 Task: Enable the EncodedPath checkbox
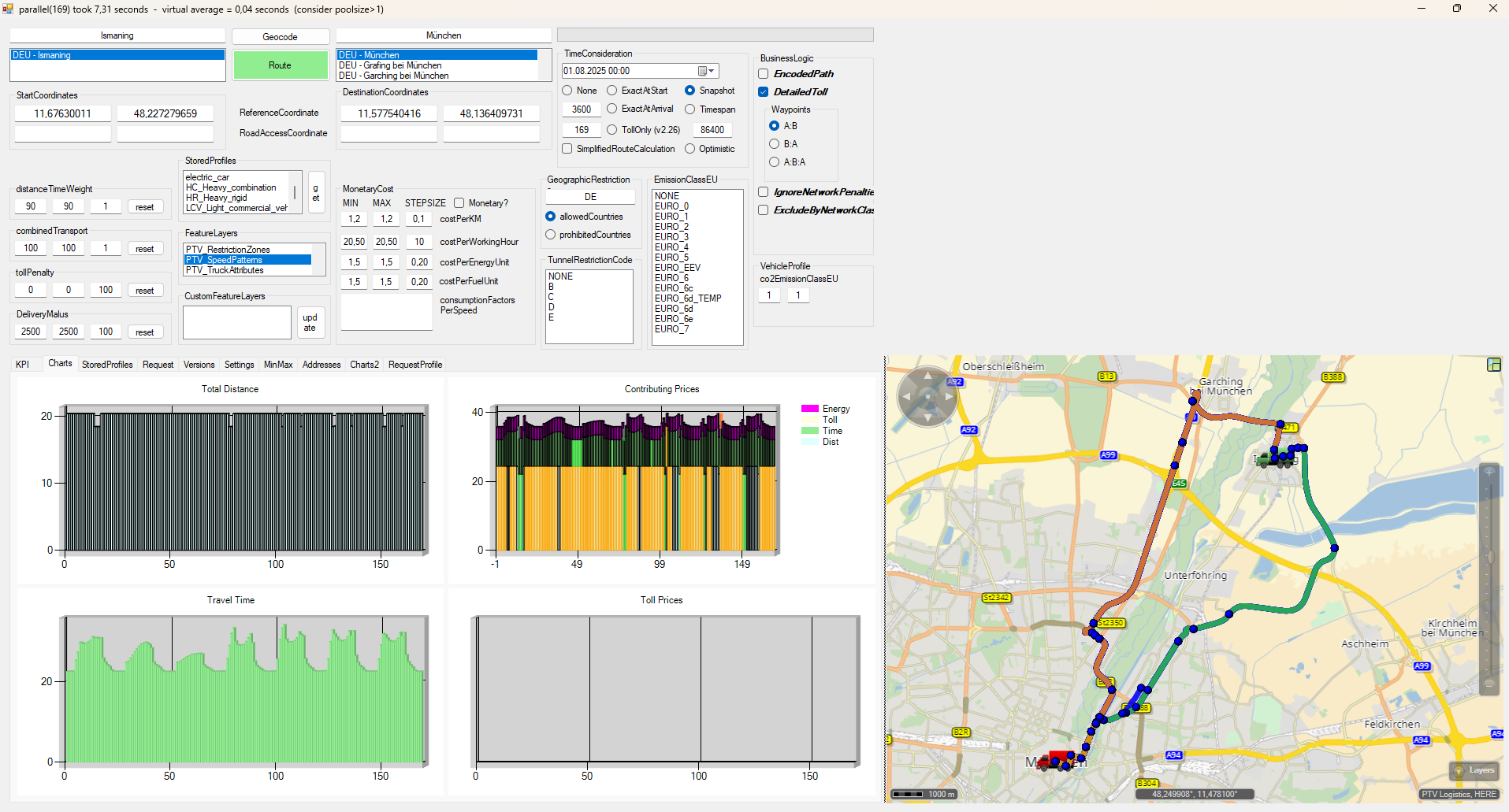764,74
